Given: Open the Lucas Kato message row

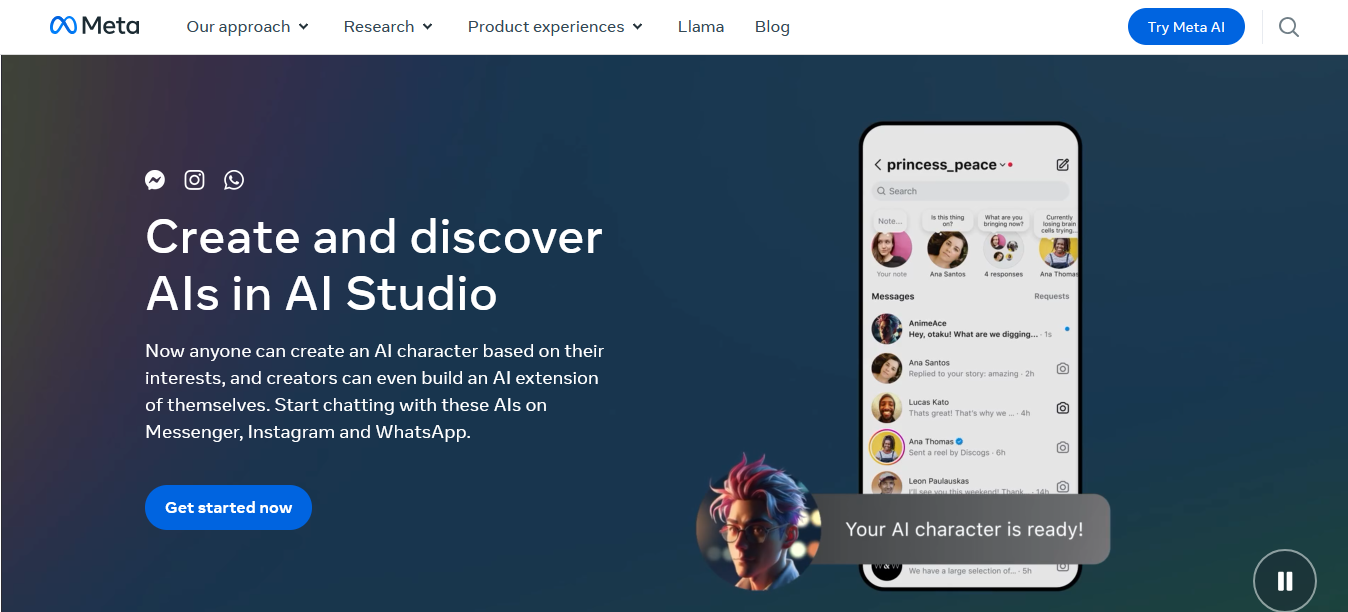Looking at the screenshot, I should 970,407.
